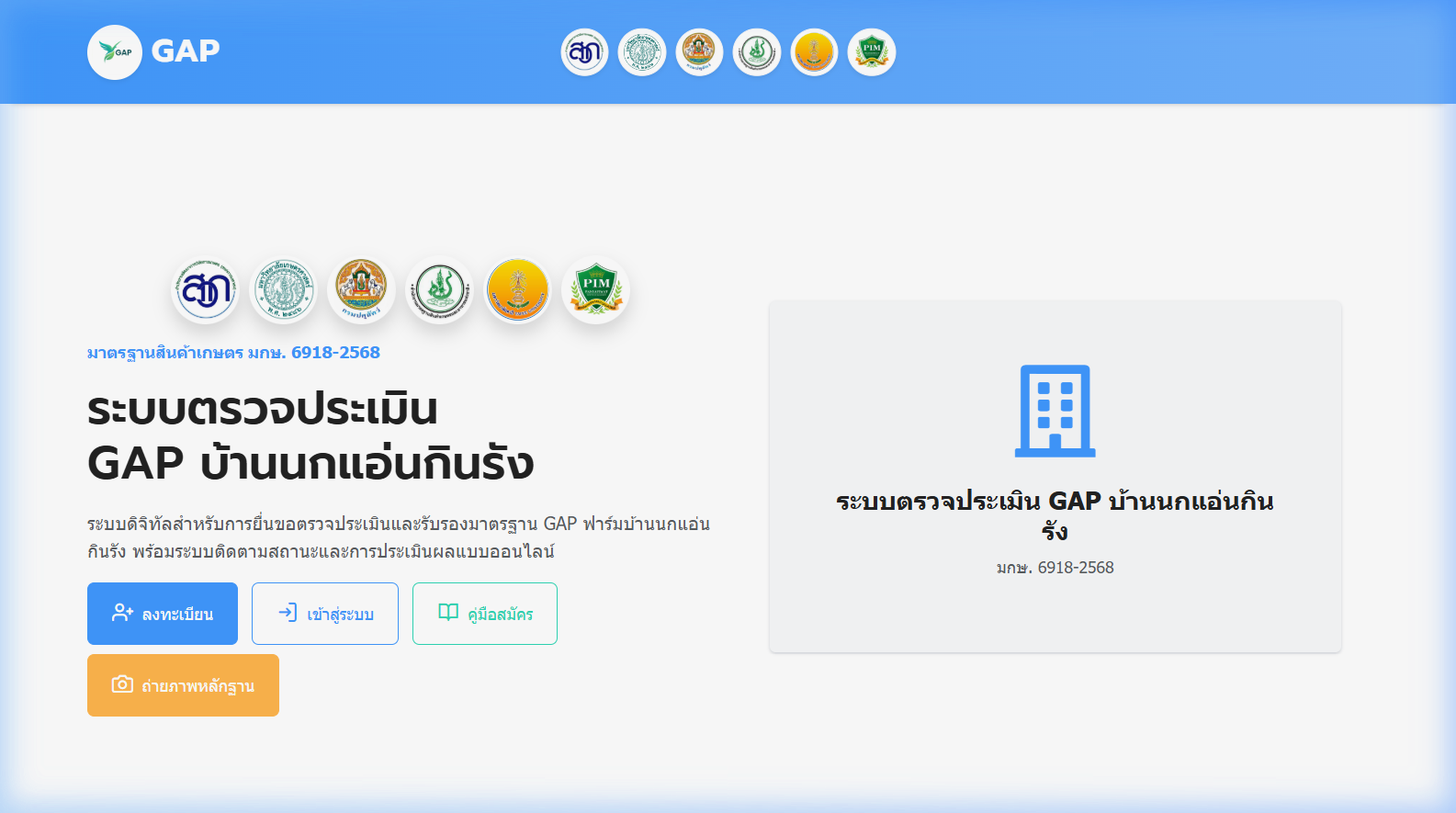Click the GAP title text in header
The image size is (1456, 813).
(x=186, y=51)
